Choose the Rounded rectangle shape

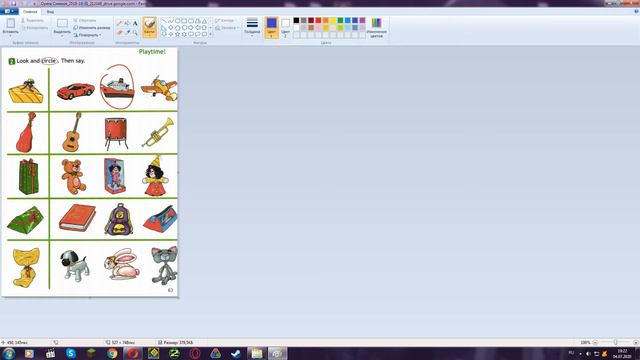tap(191, 21)
